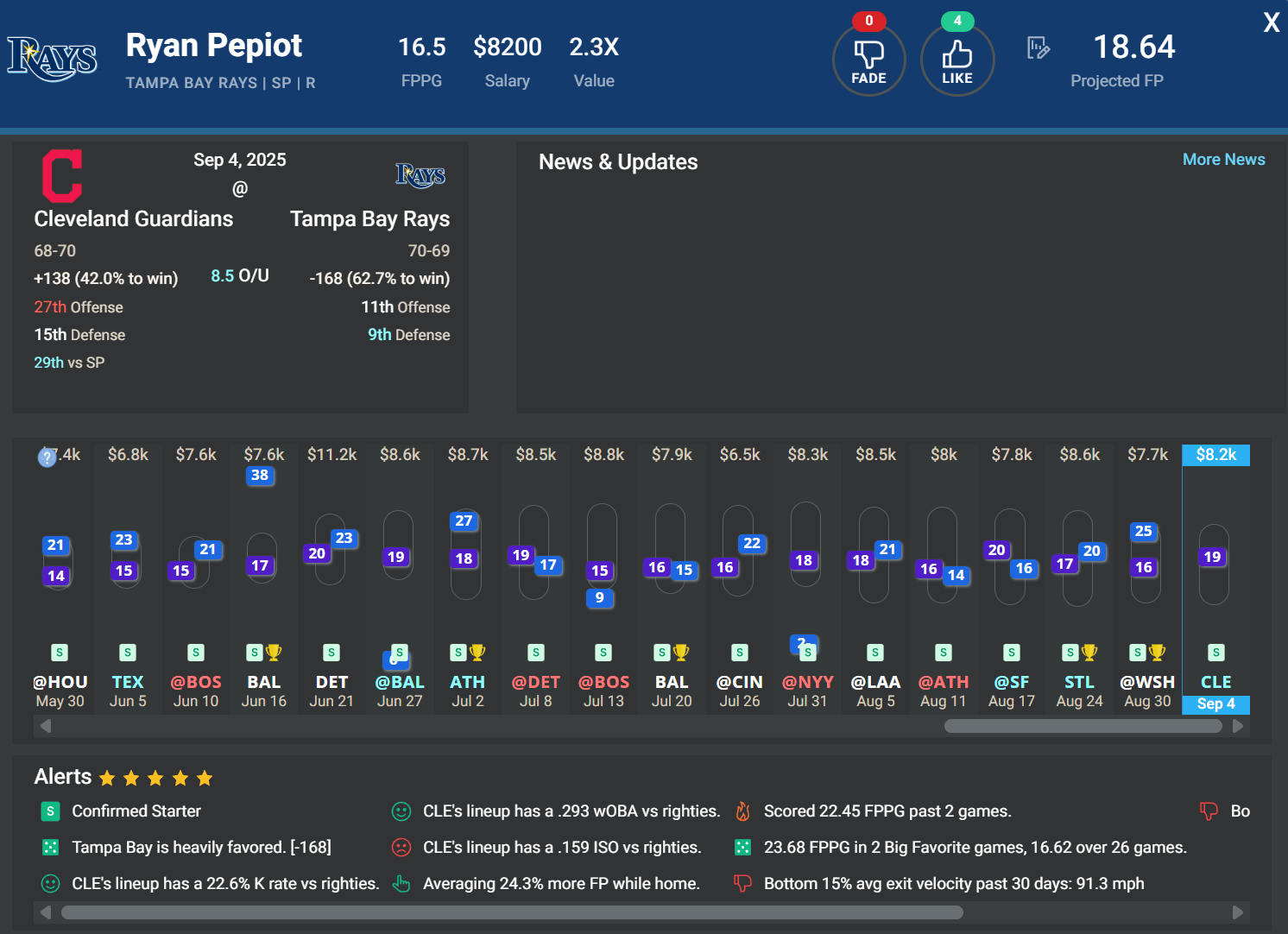Screen dimensions: 1288x934
Task: Click the question mark help icon
Action: pos(47,458)
